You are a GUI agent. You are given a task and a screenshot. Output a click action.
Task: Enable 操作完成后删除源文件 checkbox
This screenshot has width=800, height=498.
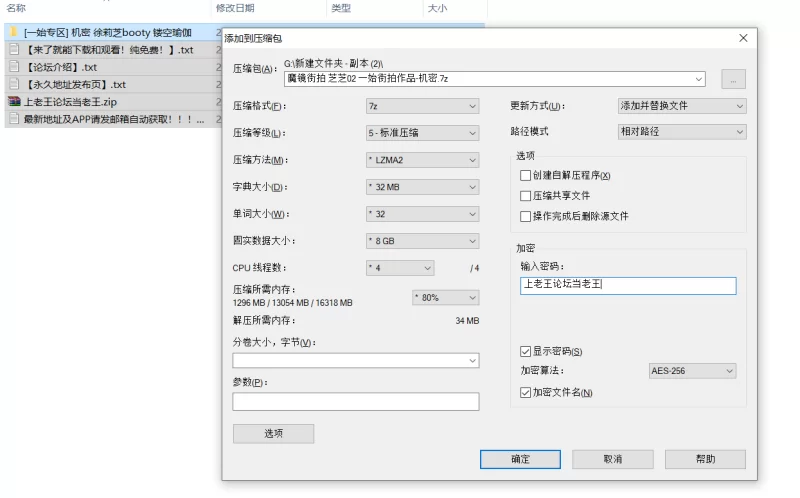point(525,216)
